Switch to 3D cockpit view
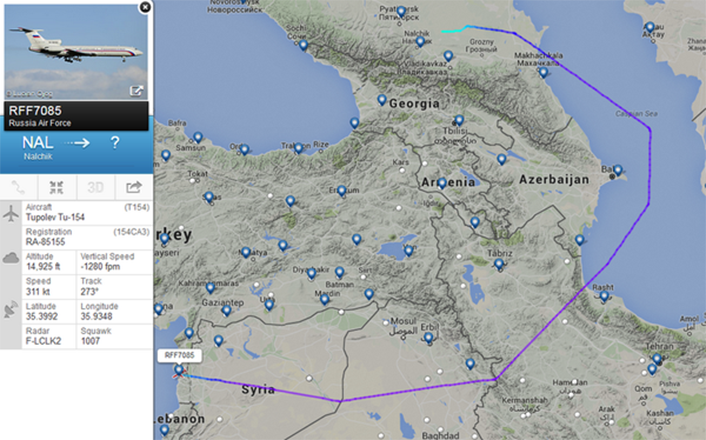 click(95, 187)
